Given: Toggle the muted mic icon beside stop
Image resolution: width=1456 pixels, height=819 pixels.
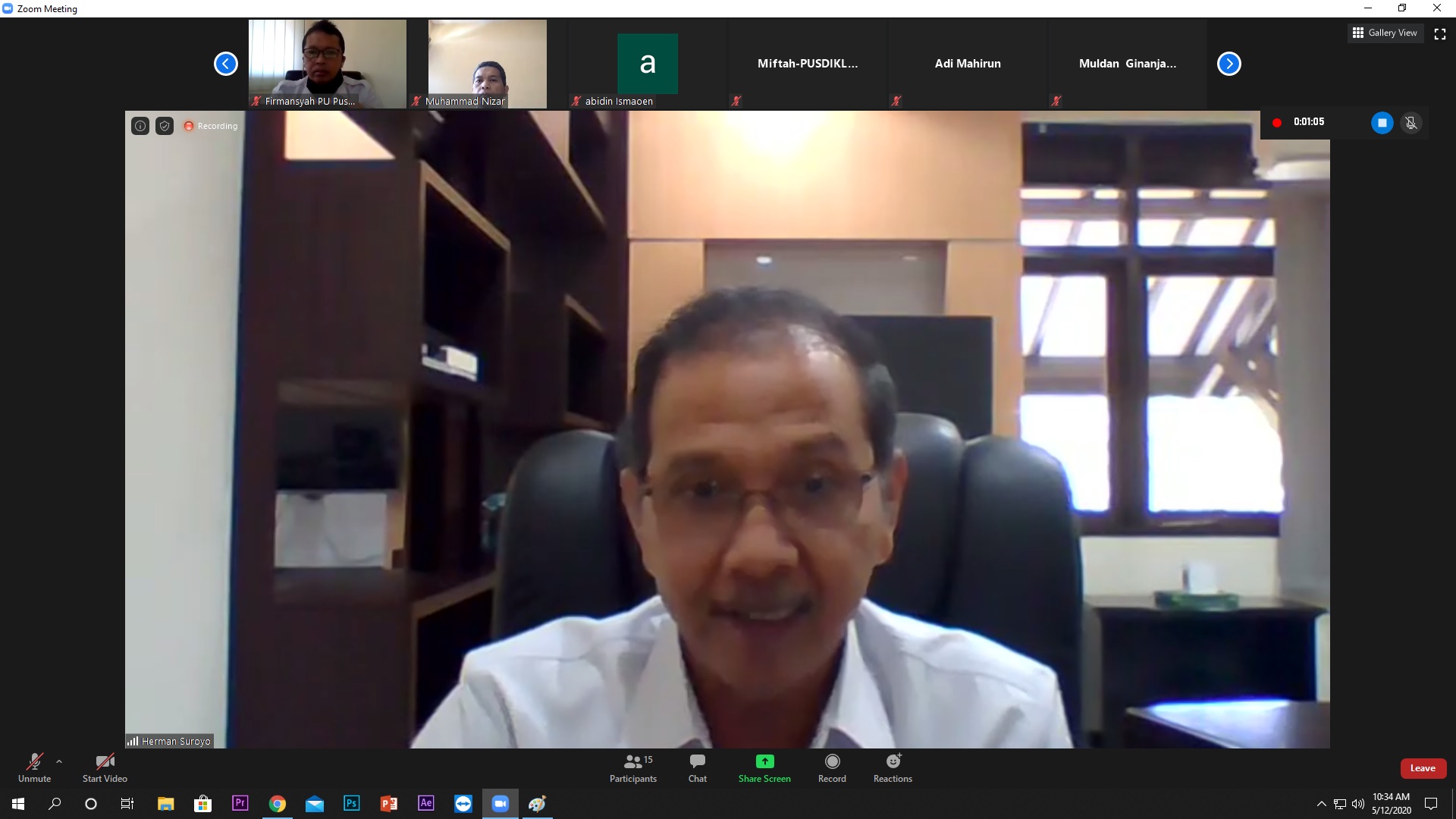Looking at the screenshot, I should point(1411,123).
